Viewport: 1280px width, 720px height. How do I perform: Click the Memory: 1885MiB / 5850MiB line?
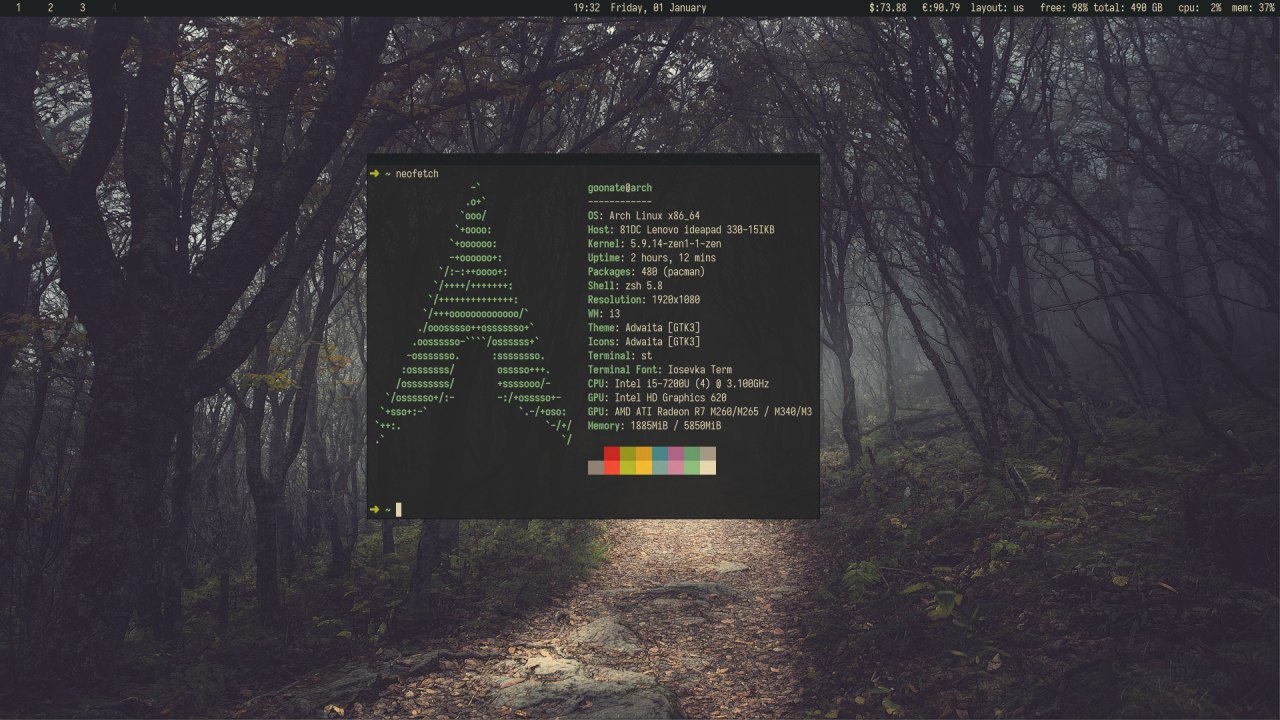pos(655,426)
